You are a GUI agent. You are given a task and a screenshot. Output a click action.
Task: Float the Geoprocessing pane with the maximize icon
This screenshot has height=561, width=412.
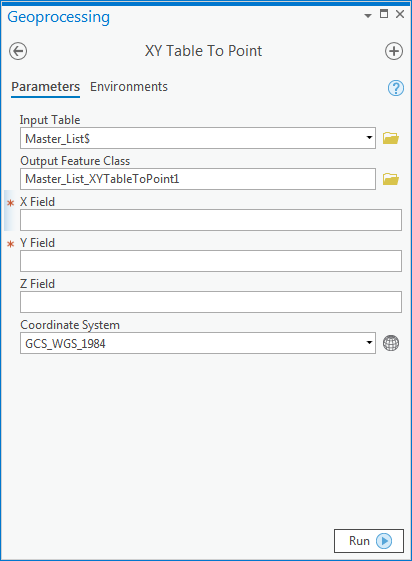384,14
